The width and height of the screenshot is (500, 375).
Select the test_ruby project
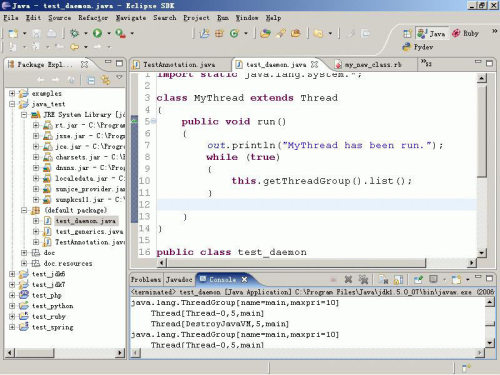point(49,316)
